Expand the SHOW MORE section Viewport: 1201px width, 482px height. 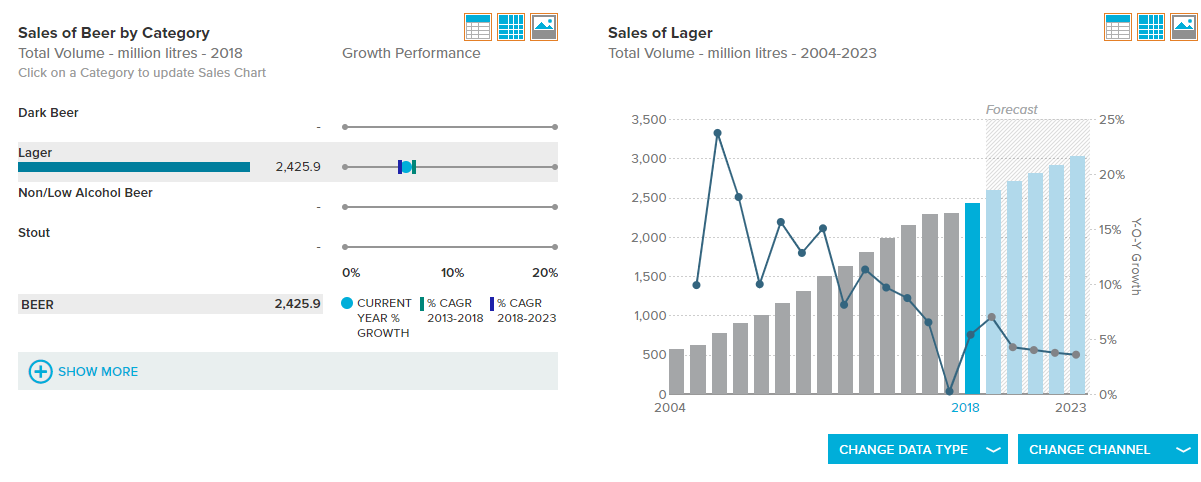click(288, 371)
